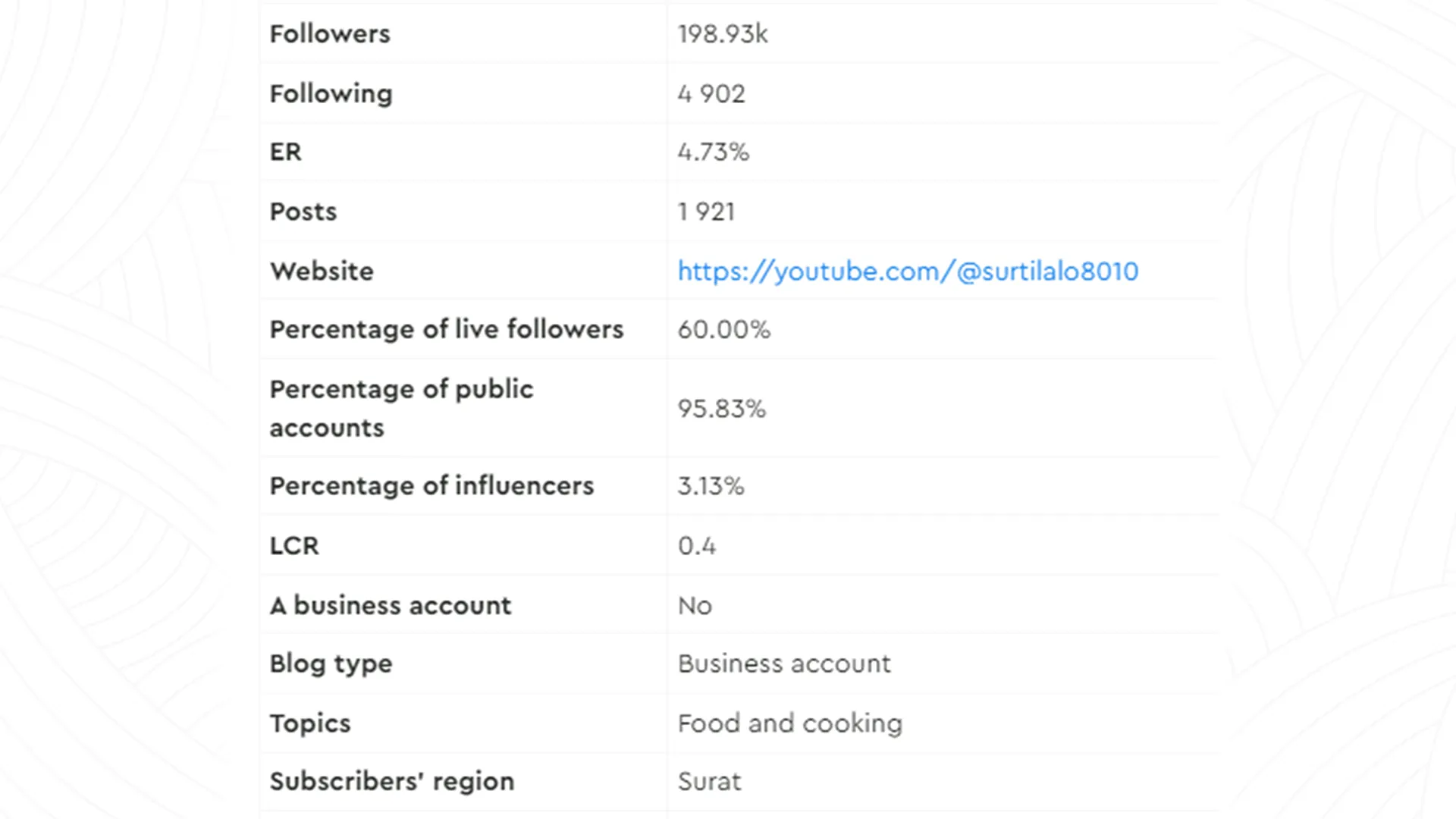Click the Surat subscribers' region value
1456x819 pixels.
pyautogui.click(x=709, y=782)
